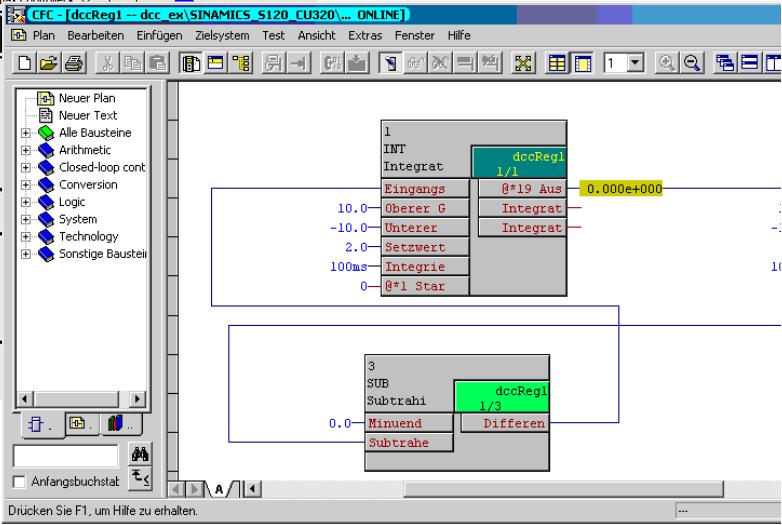Image resolution: width=782 pixels, height=525 pixels.
Task: Select Neuer Plan in the catalog
Action: 87,98
